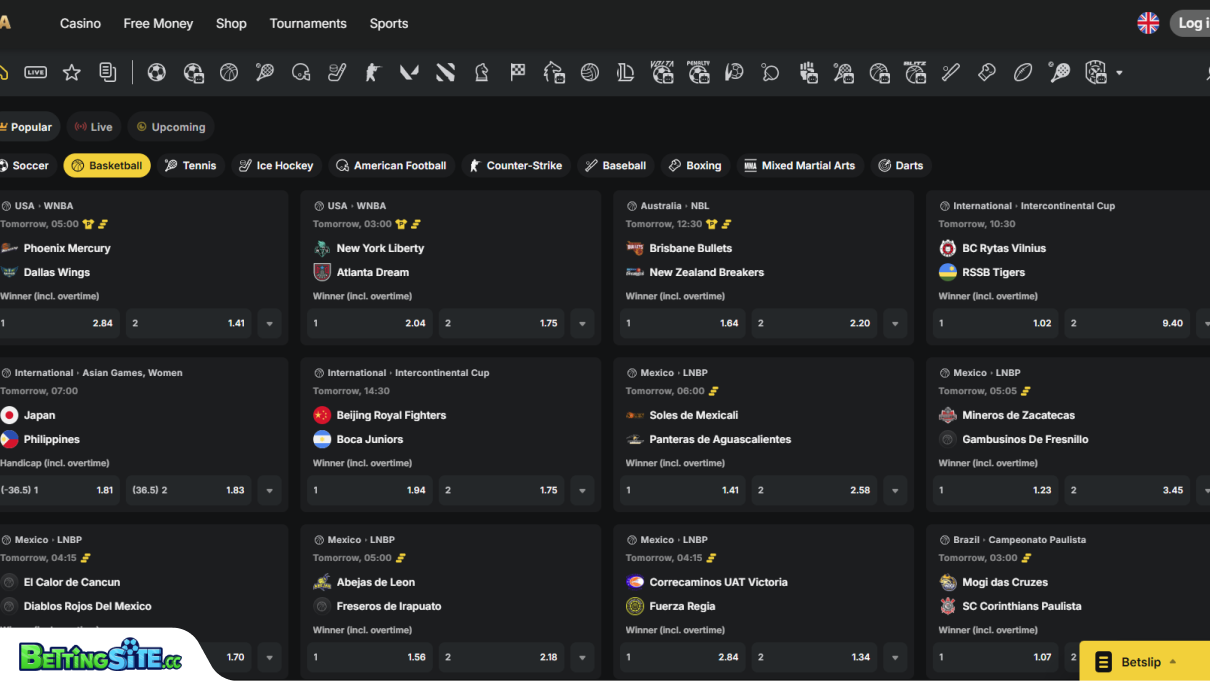The image size is (1210, 681).
Task: Open the Shop menu
Action: pos(231,23)
